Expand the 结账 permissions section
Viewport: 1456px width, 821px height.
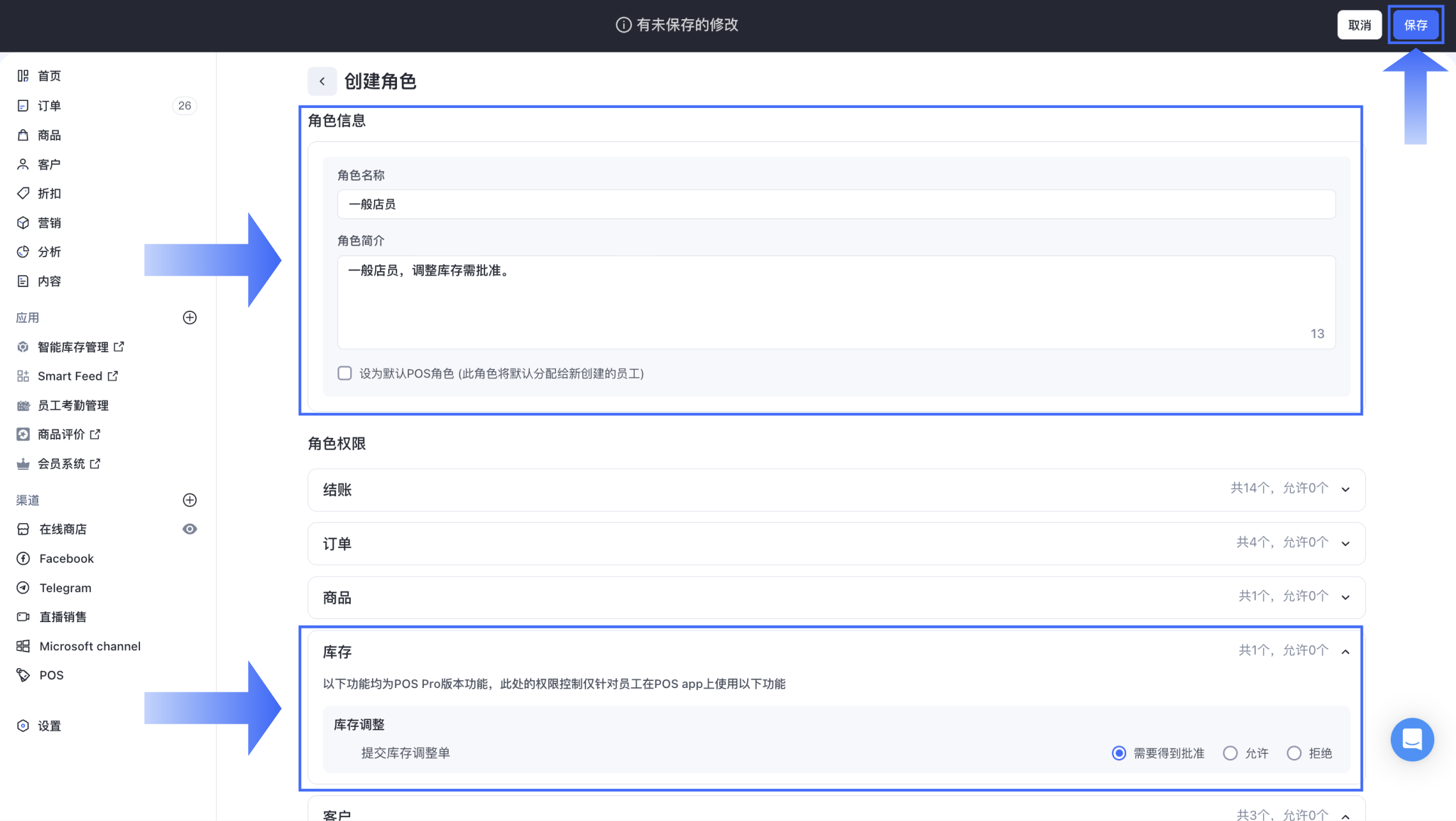(1345, 489)
